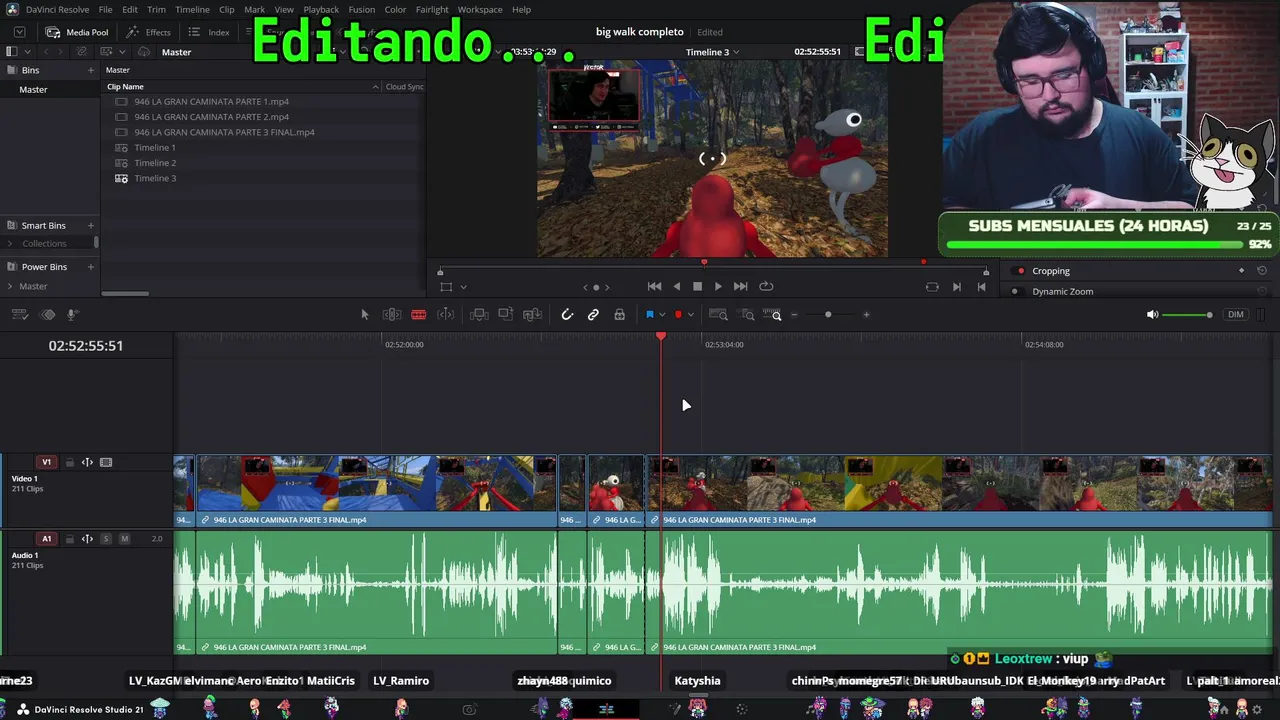The width and height of the screenshot is (1280, 720).
Task: Click the timeline zoom in plus
Action: 866,315
